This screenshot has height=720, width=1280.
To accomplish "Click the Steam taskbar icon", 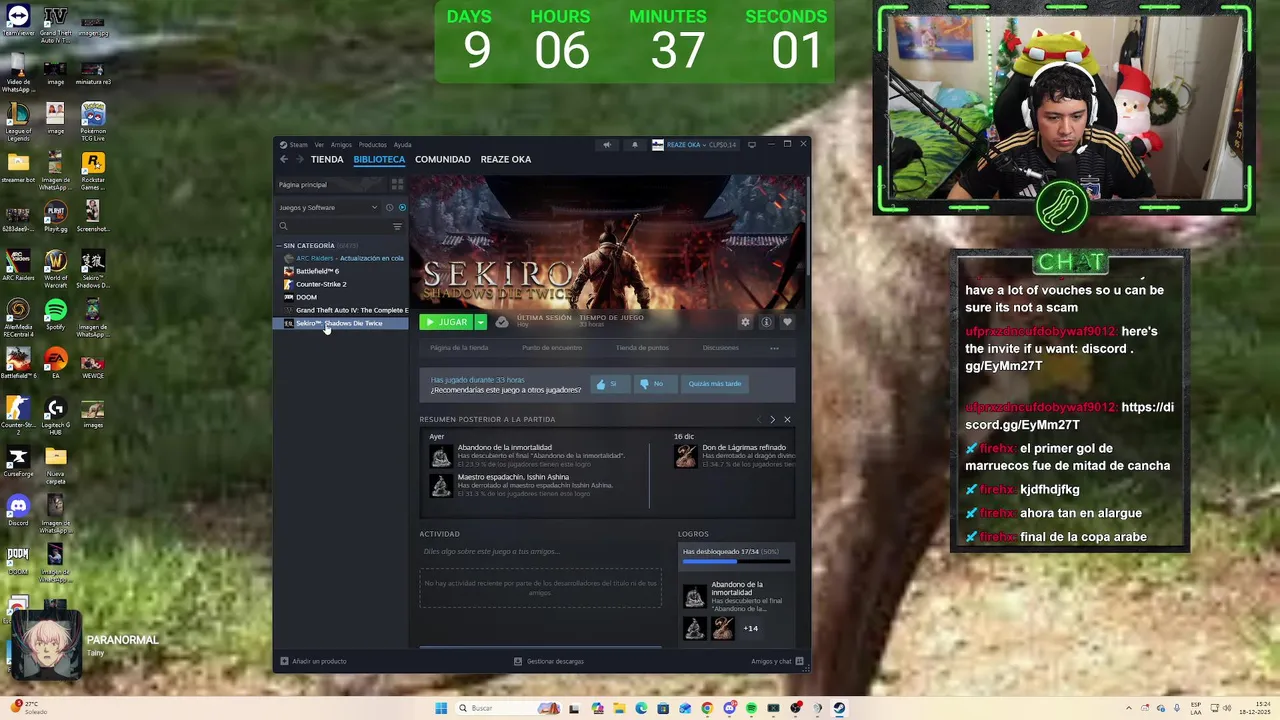I will [839, 708].
